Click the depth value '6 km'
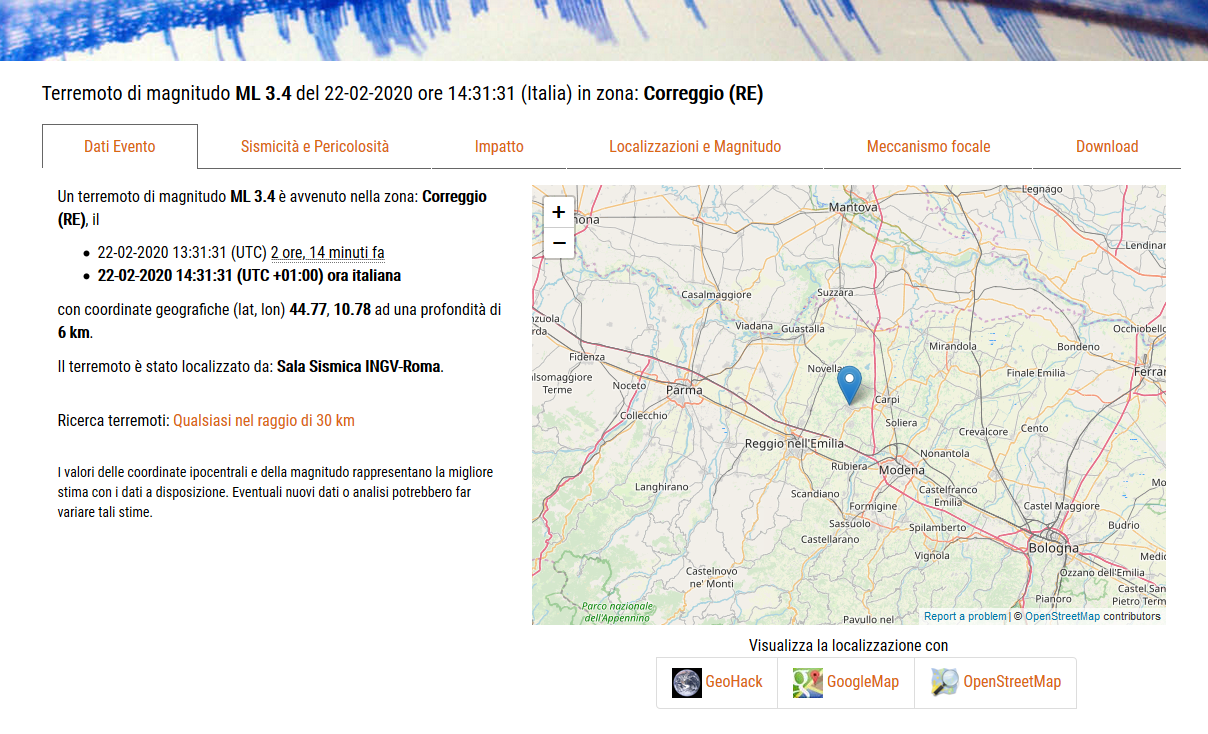This screenshot has height=734, width=1208. point(74,332)
